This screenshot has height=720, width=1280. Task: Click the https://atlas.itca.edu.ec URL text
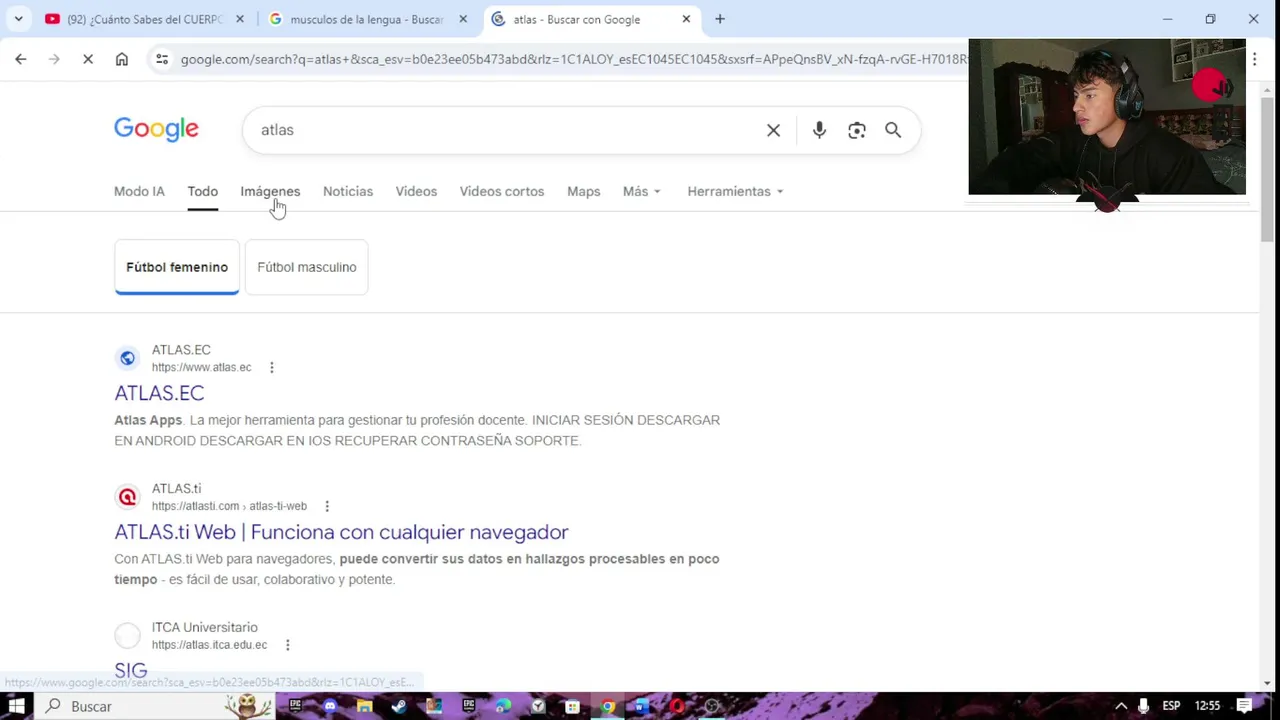pos(210,645)
